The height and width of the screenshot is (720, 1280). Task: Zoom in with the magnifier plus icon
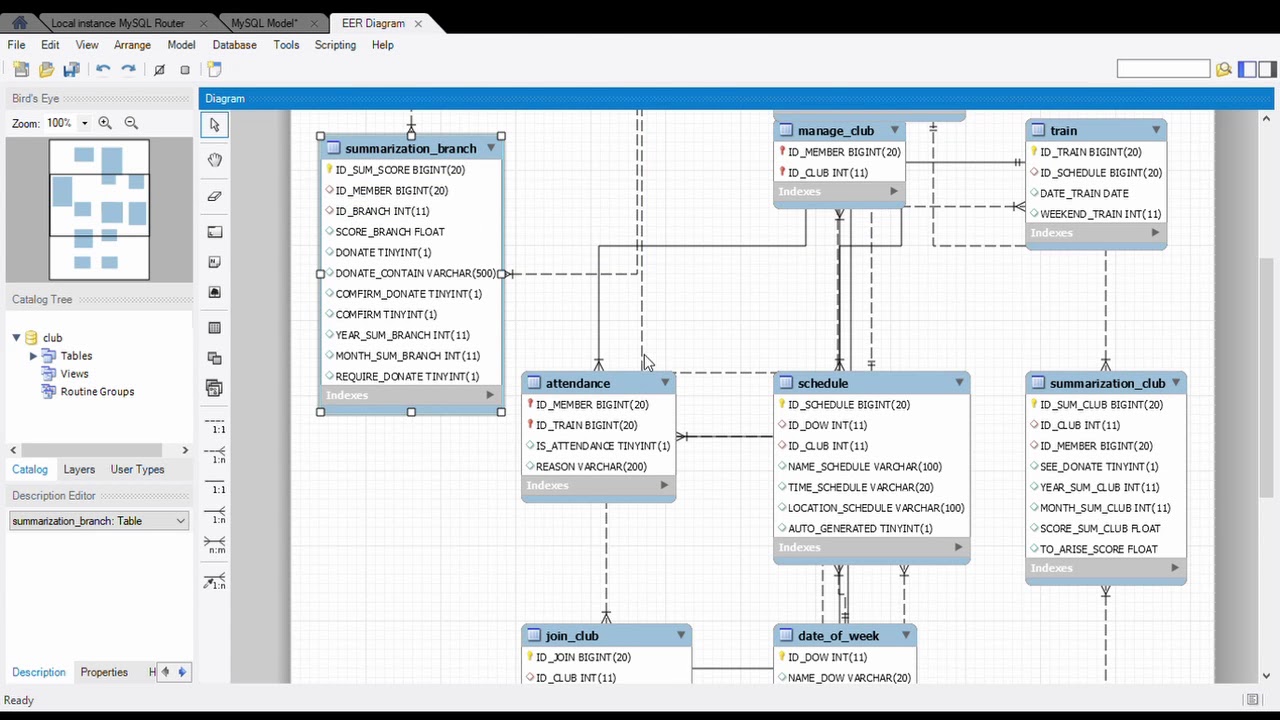tap(105, 123)
